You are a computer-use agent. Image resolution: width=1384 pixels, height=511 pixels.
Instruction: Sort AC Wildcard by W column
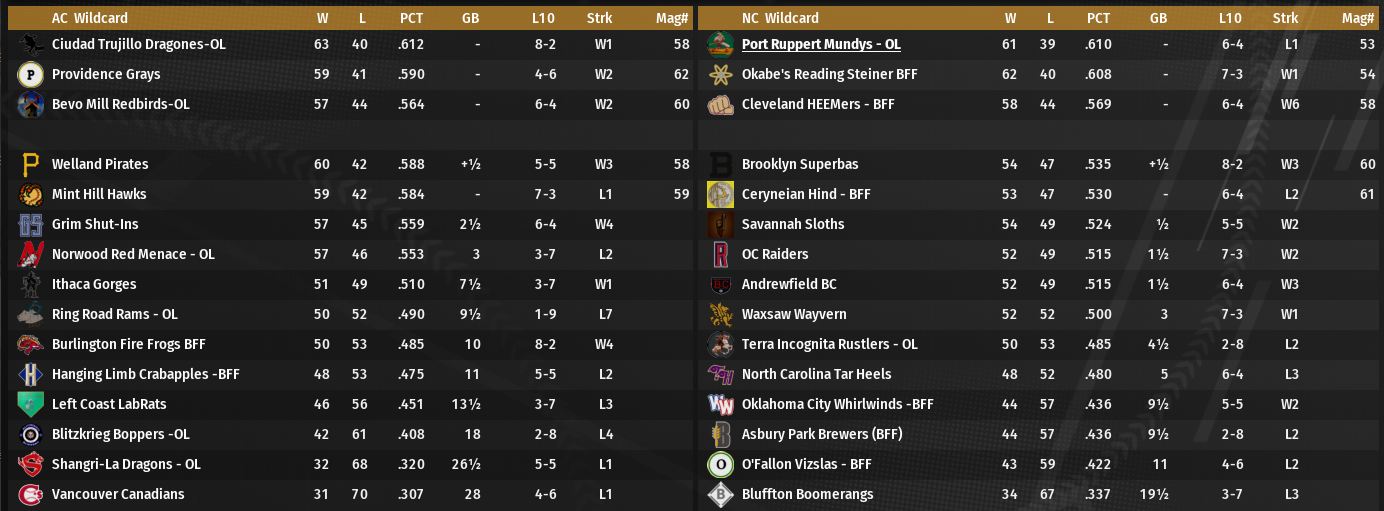point(322,18)
